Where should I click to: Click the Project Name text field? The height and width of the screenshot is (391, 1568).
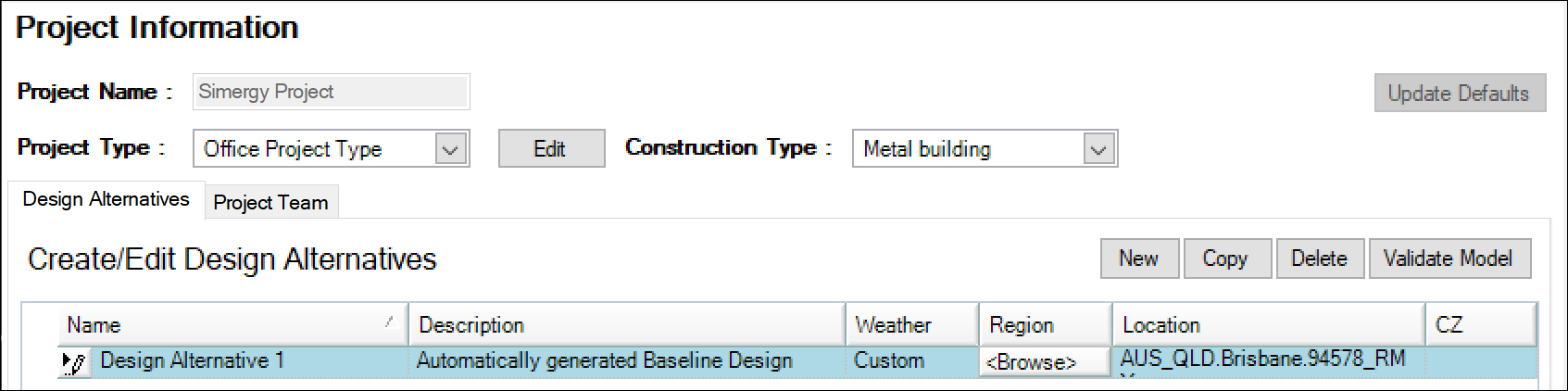[x=332, y=92]
